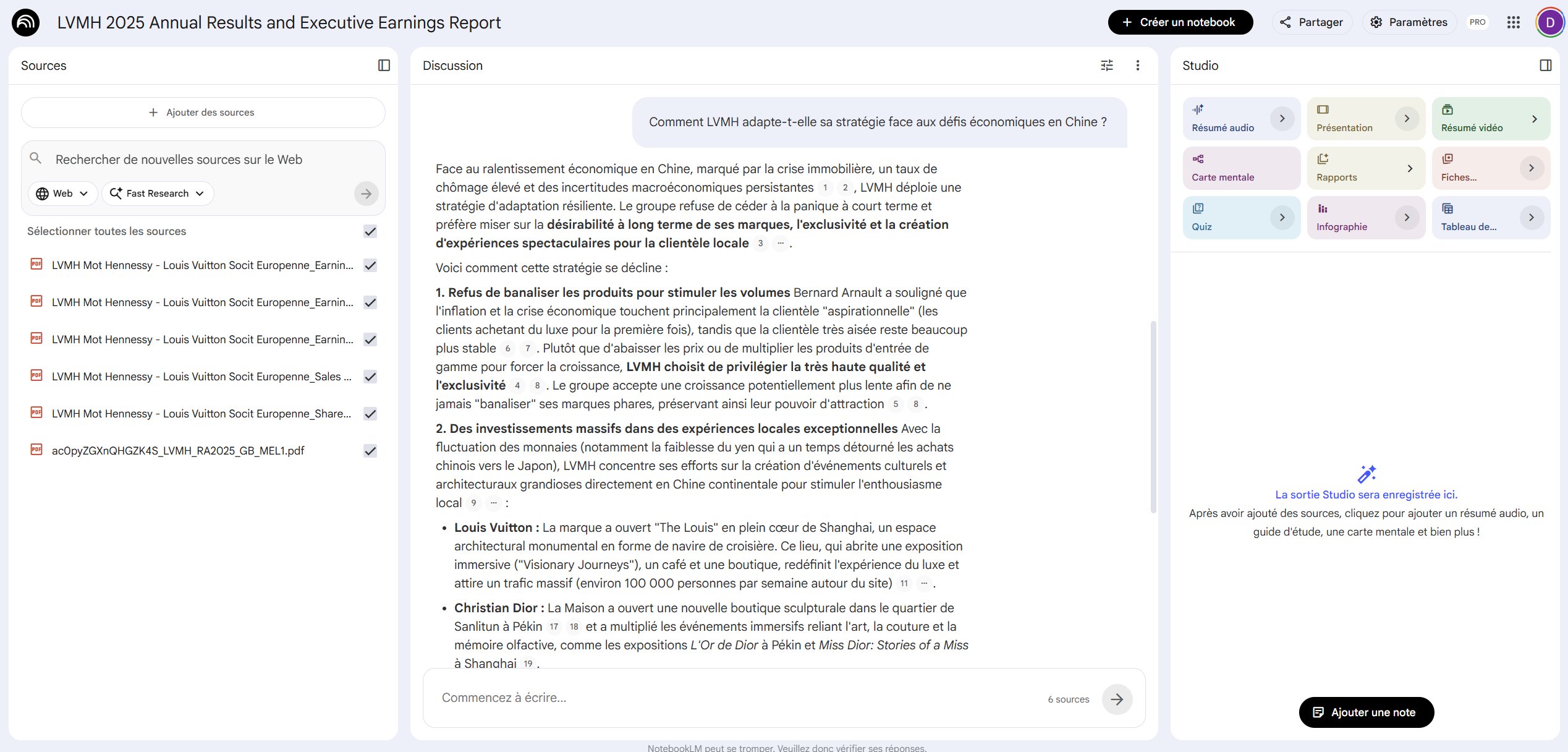Screen dimensions: 1568x752
Task: Uncheck the first LVMH Earnings source
Action: pyautogui.click(x=370, y=265)
